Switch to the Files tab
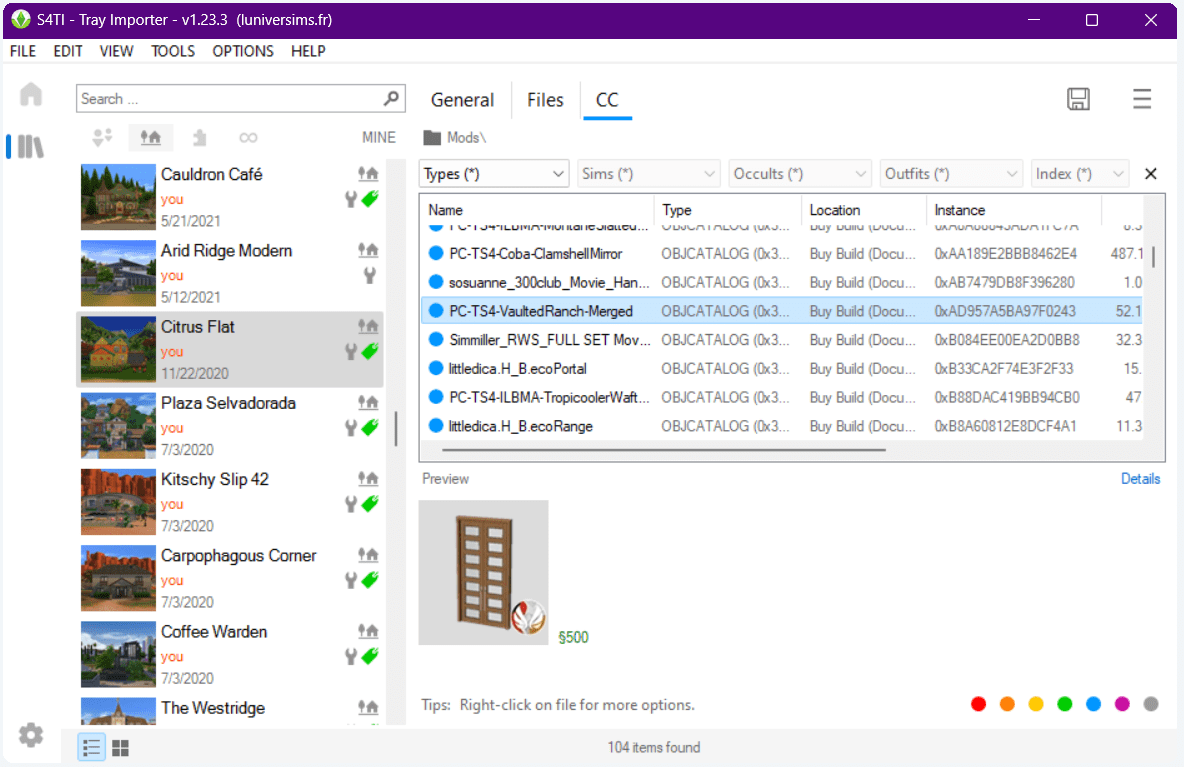Viewport: 1184px width, 767px height. [545, 100]
